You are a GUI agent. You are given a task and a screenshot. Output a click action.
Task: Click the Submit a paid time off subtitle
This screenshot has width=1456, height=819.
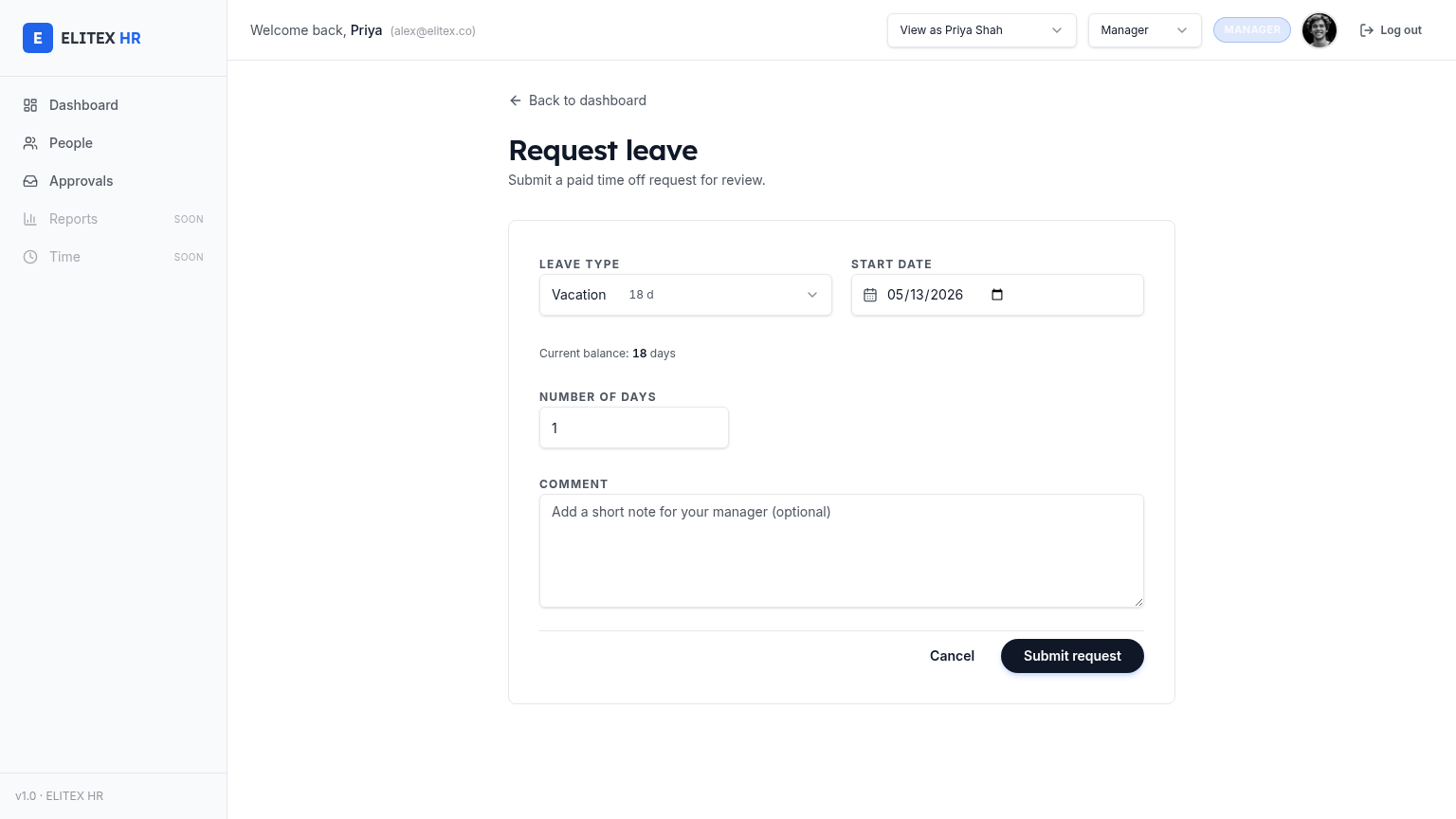click(x=637, y=180)
